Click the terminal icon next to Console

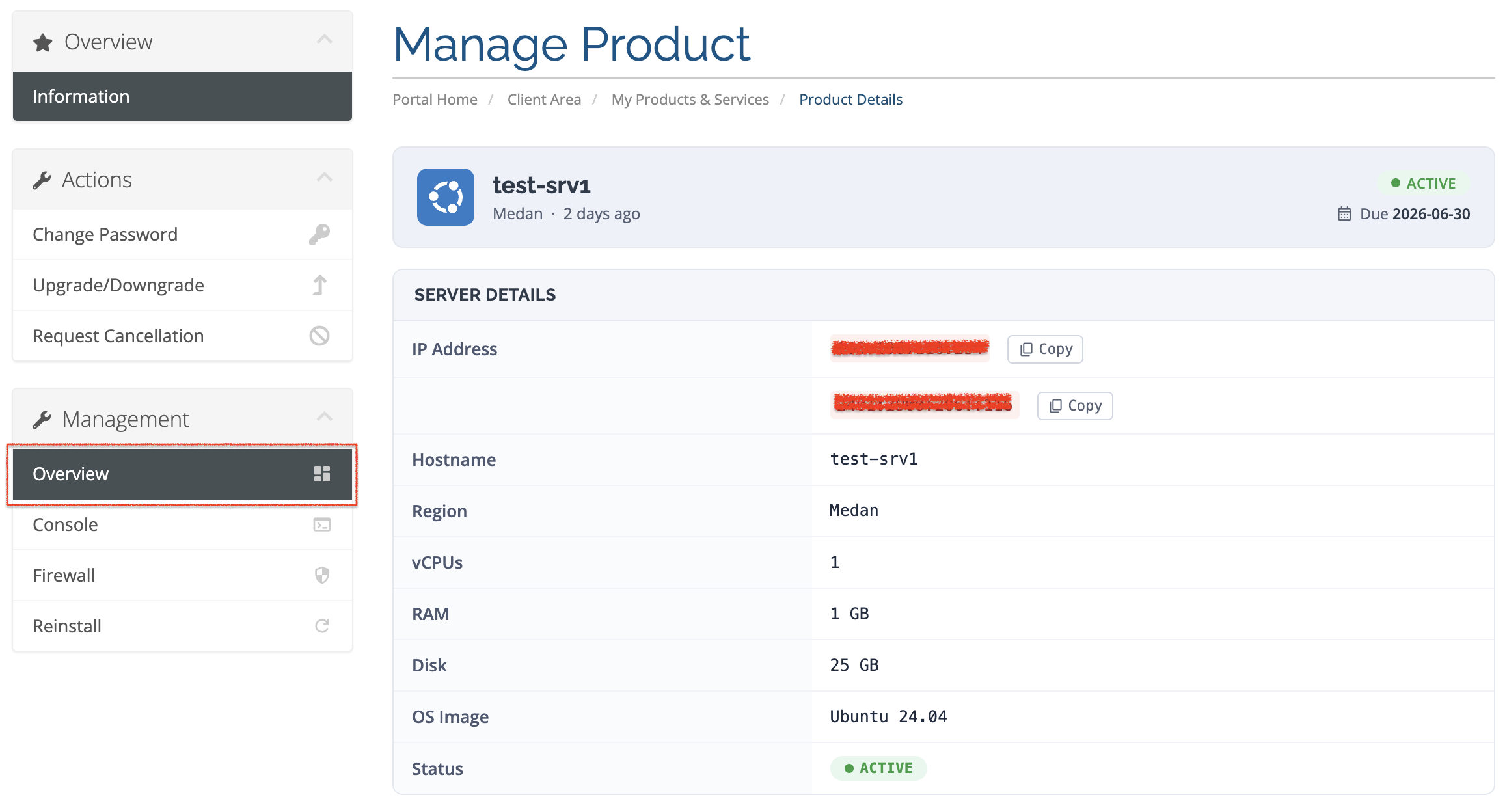pos(322,524)
